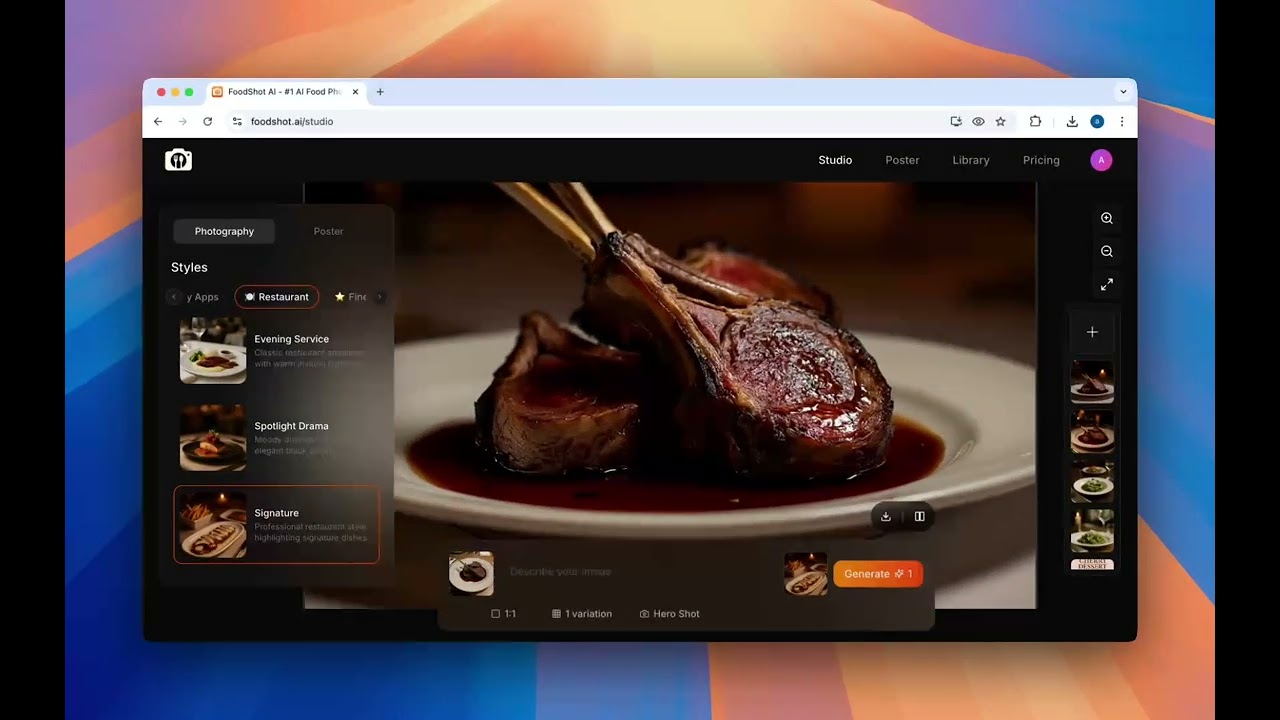Open the 1 variation selector
Image resolution: width=1280 pixels, height=720 pixels.
click(x=582, y=614)
